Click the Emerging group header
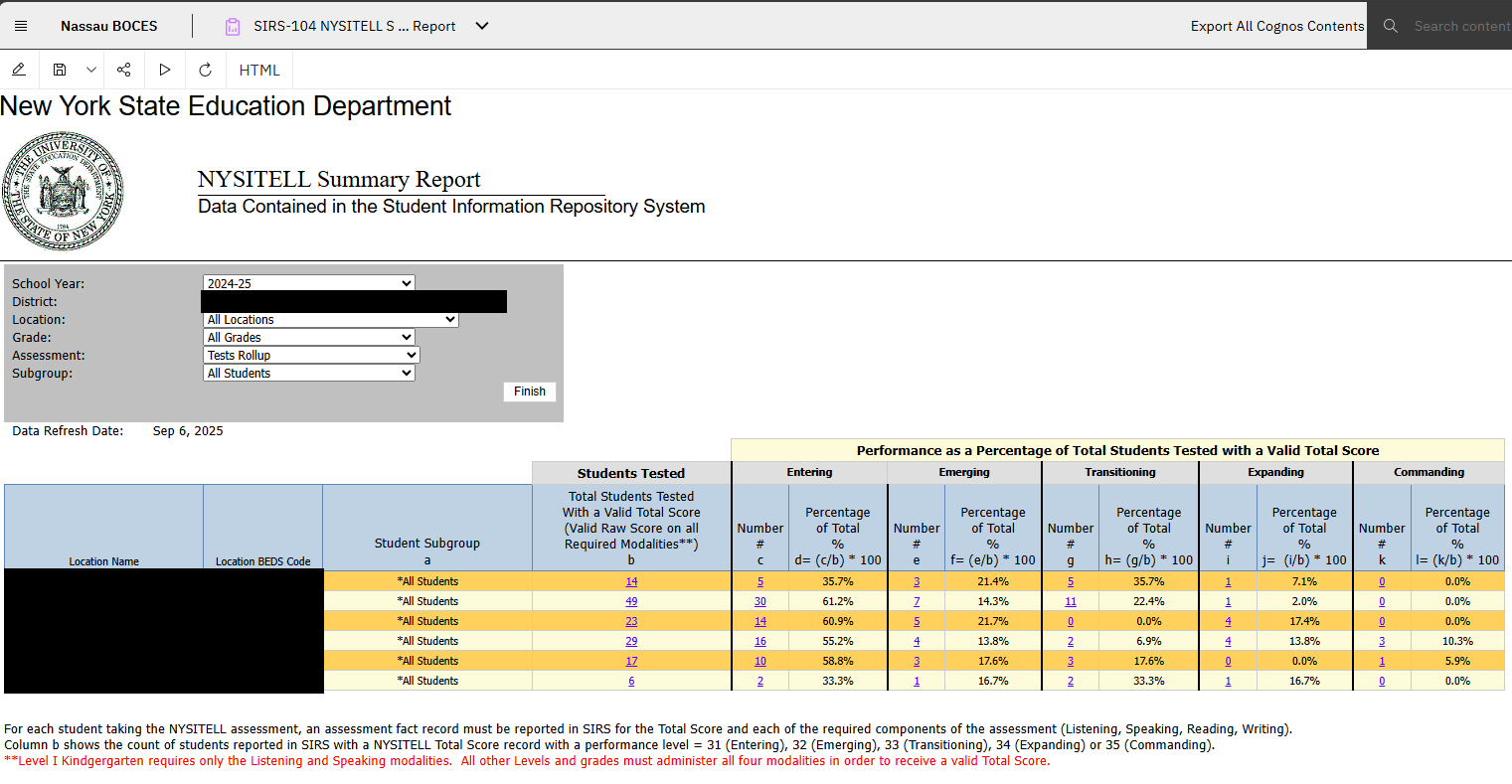The width and height of the screenshot is (1512, 784). tap(964, 473)
